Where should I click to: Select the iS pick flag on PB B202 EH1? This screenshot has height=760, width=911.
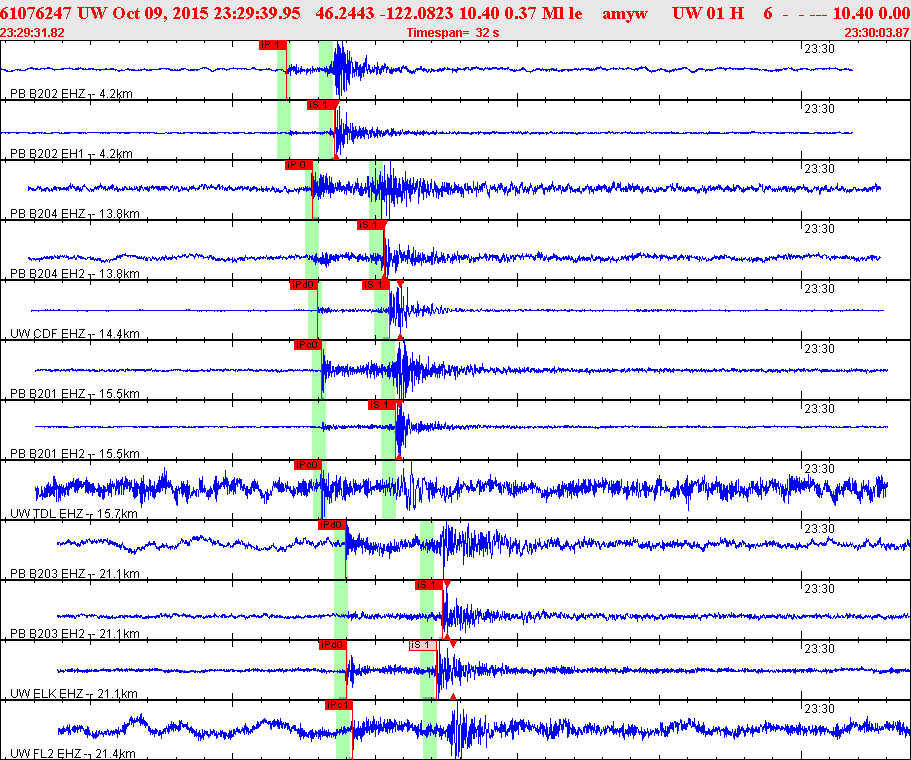[x=320, y=105]
